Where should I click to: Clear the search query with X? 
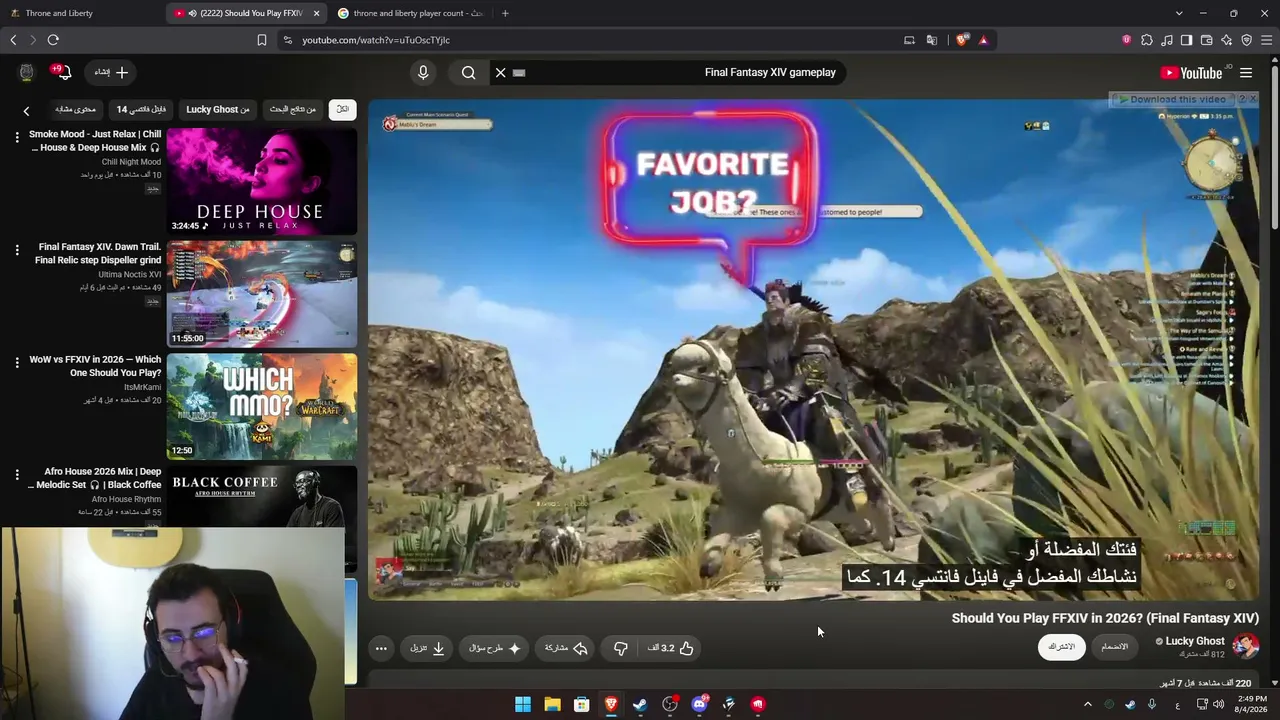[x=501, y=72]
